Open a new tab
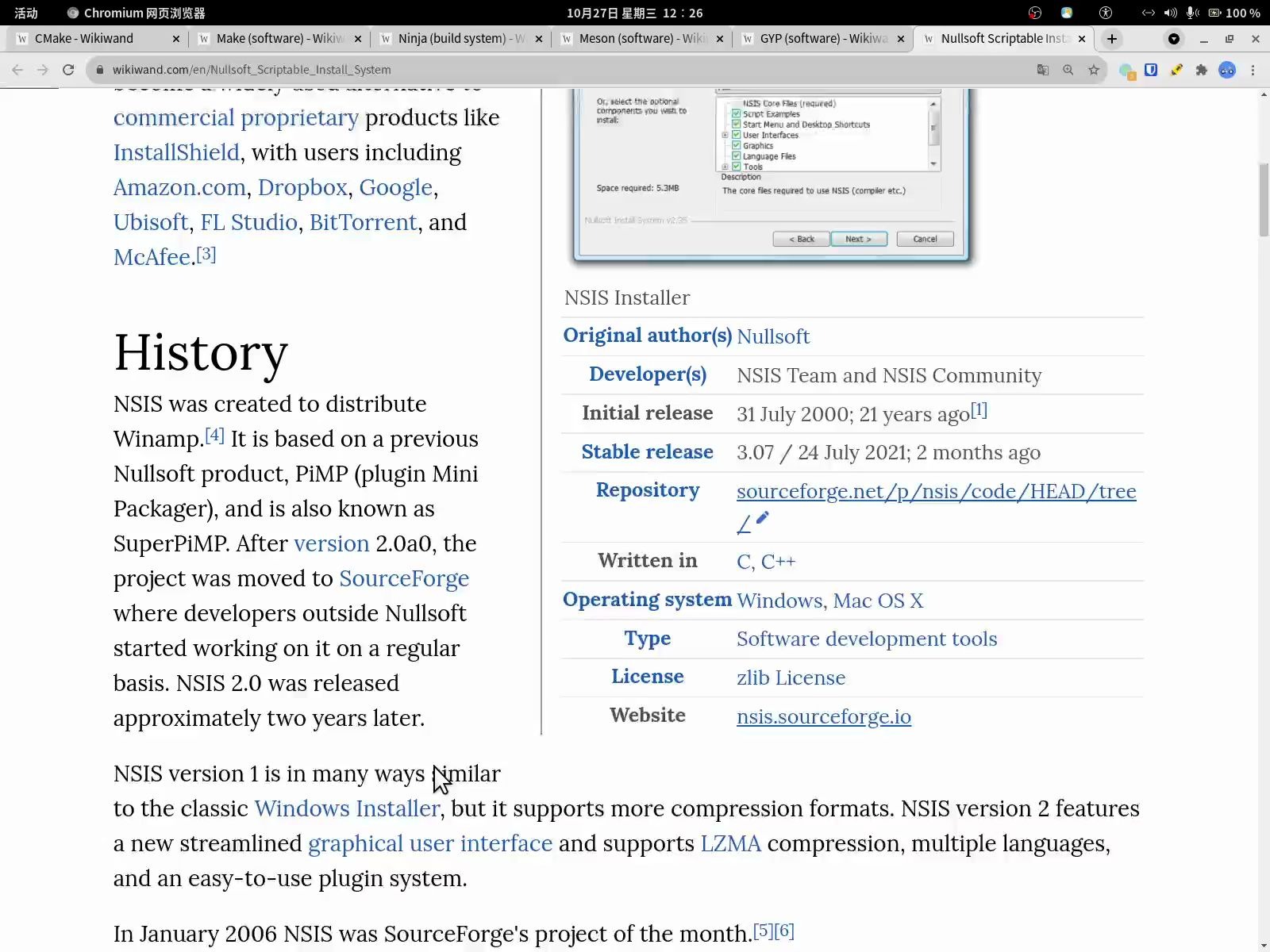 coord(1112,38)
